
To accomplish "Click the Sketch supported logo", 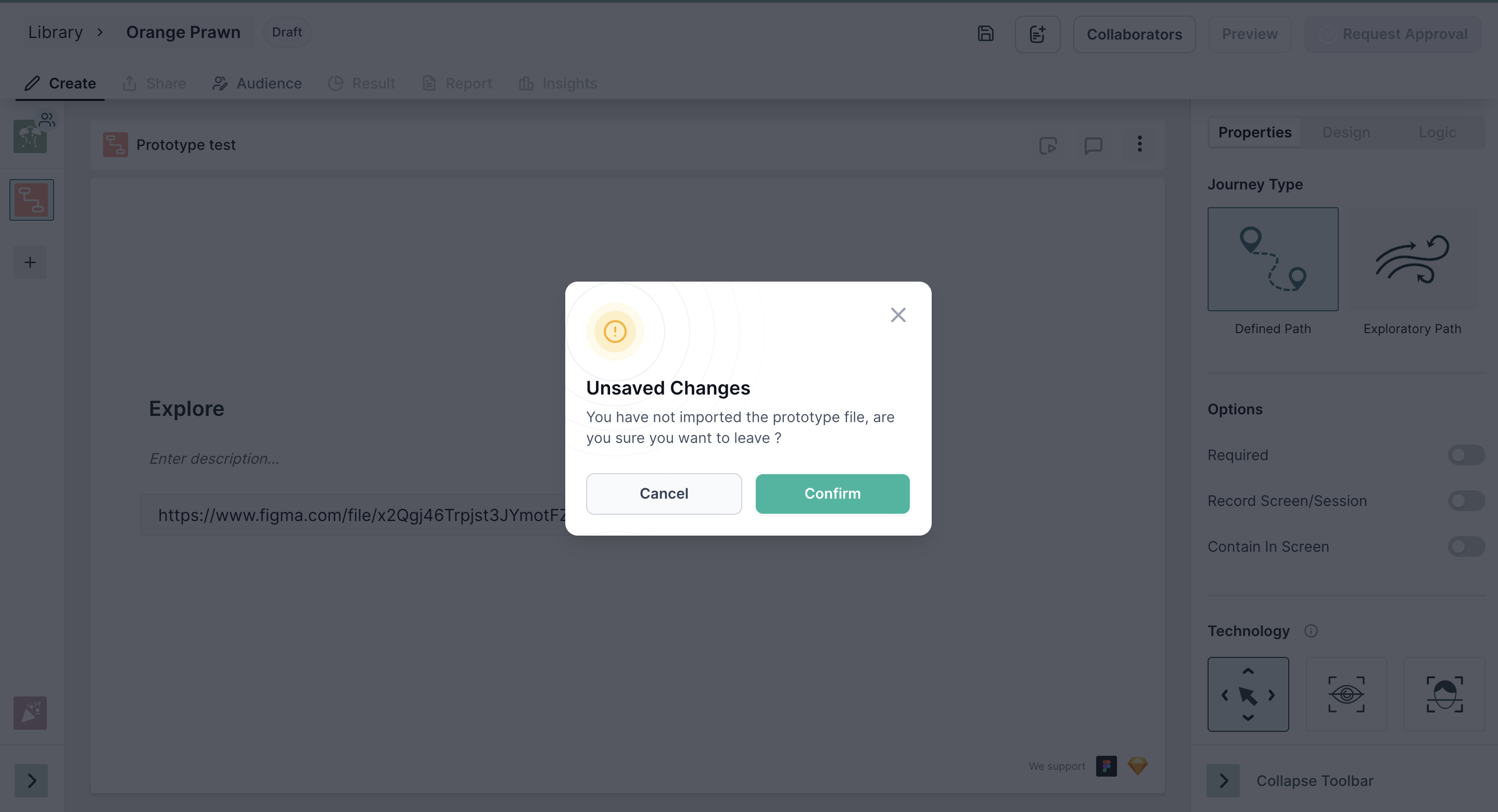I will click(1137, 766).
